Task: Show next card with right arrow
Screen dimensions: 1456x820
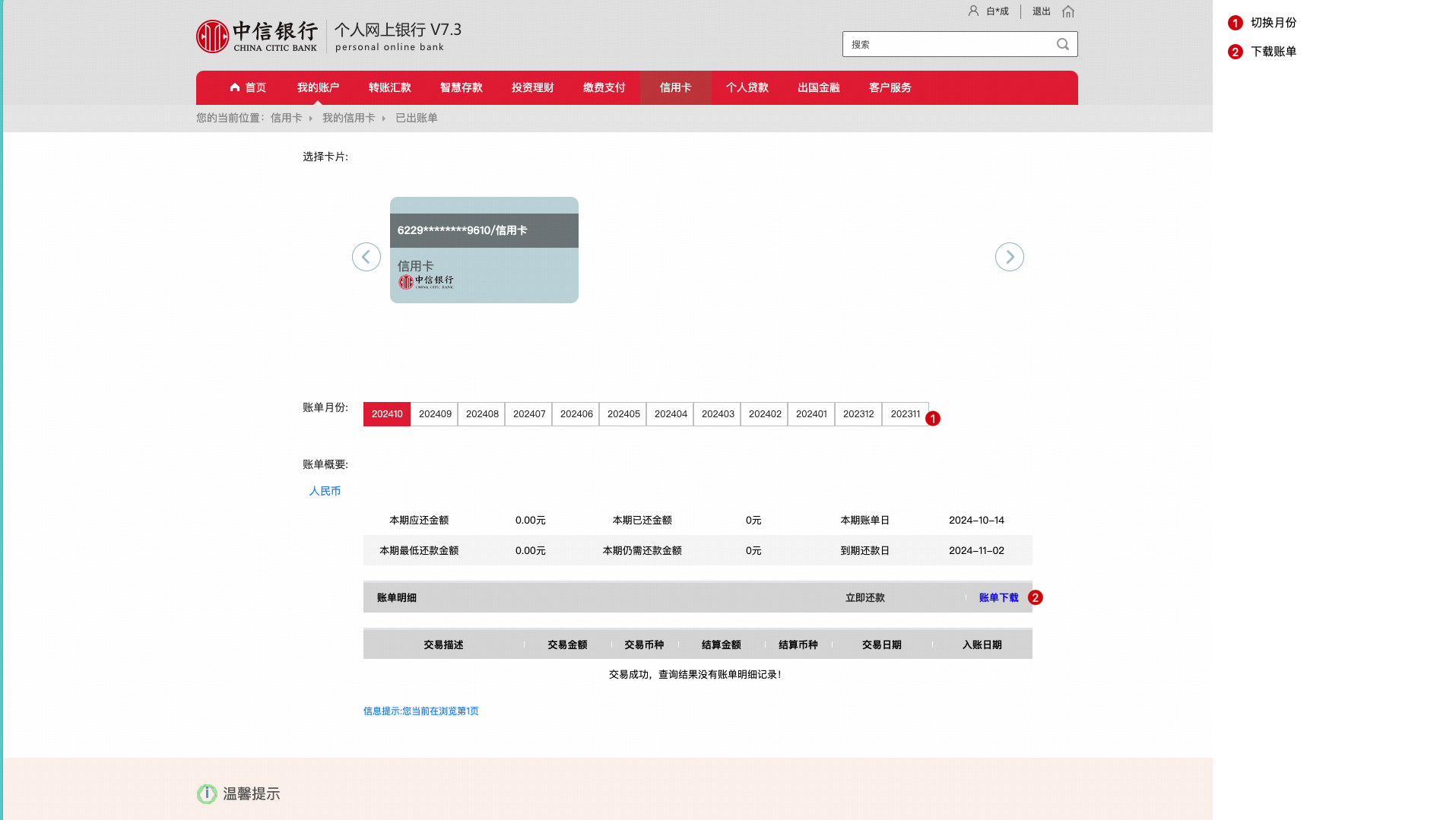Action: point(1009,257)
